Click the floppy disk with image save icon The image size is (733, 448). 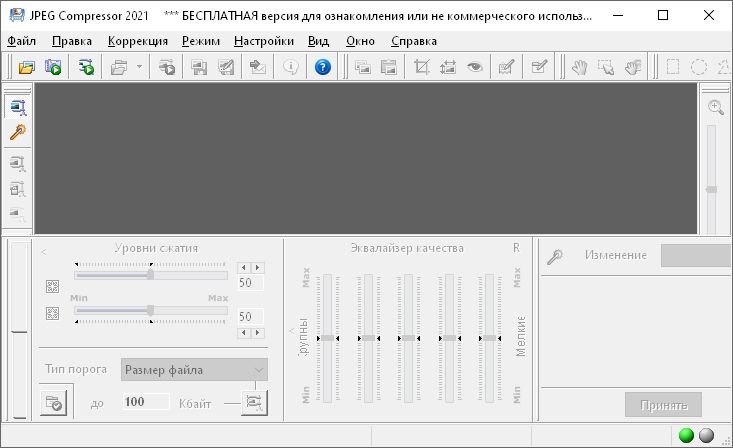[x=199, y=67]
